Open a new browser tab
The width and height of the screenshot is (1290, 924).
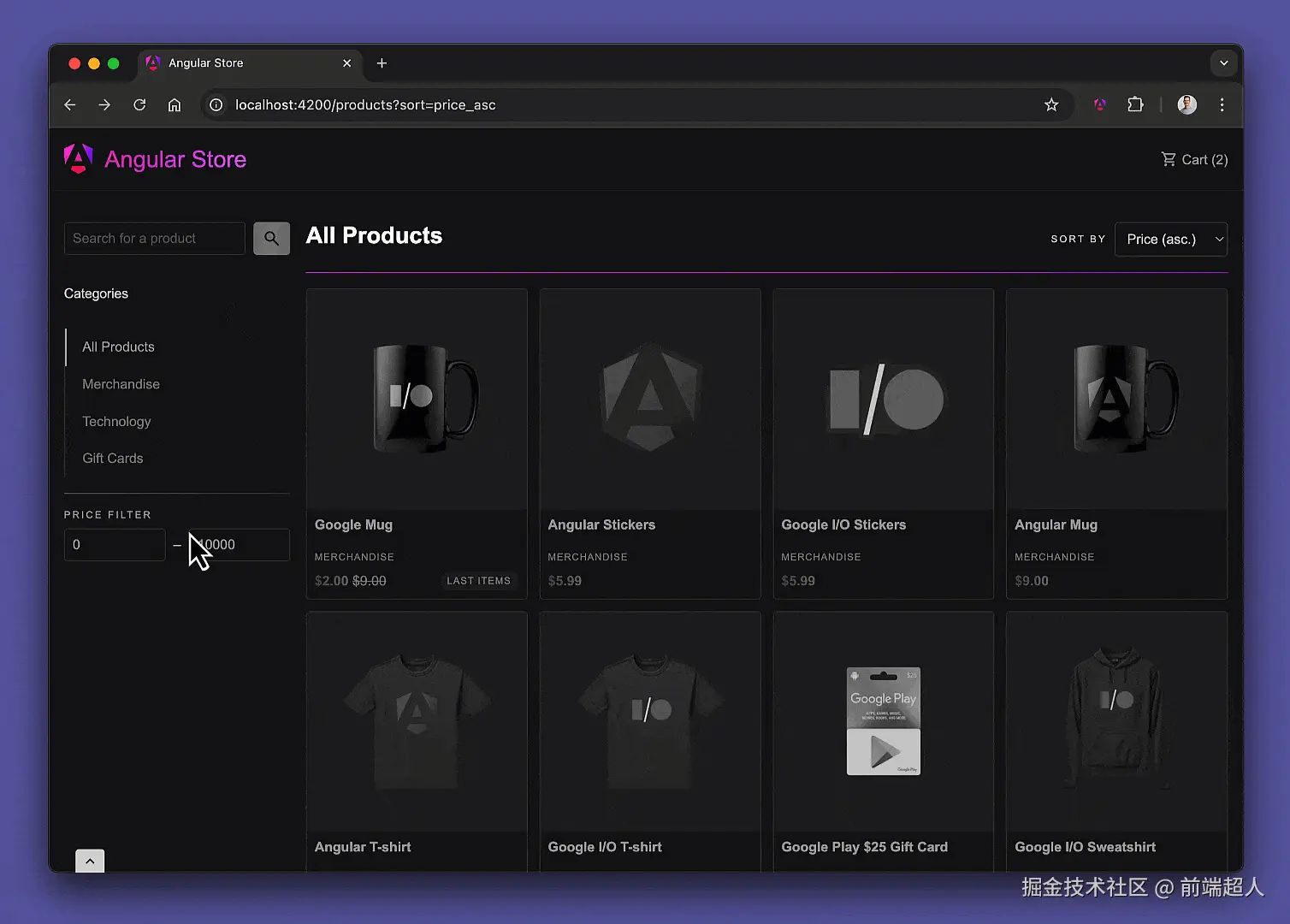(382, 63)
